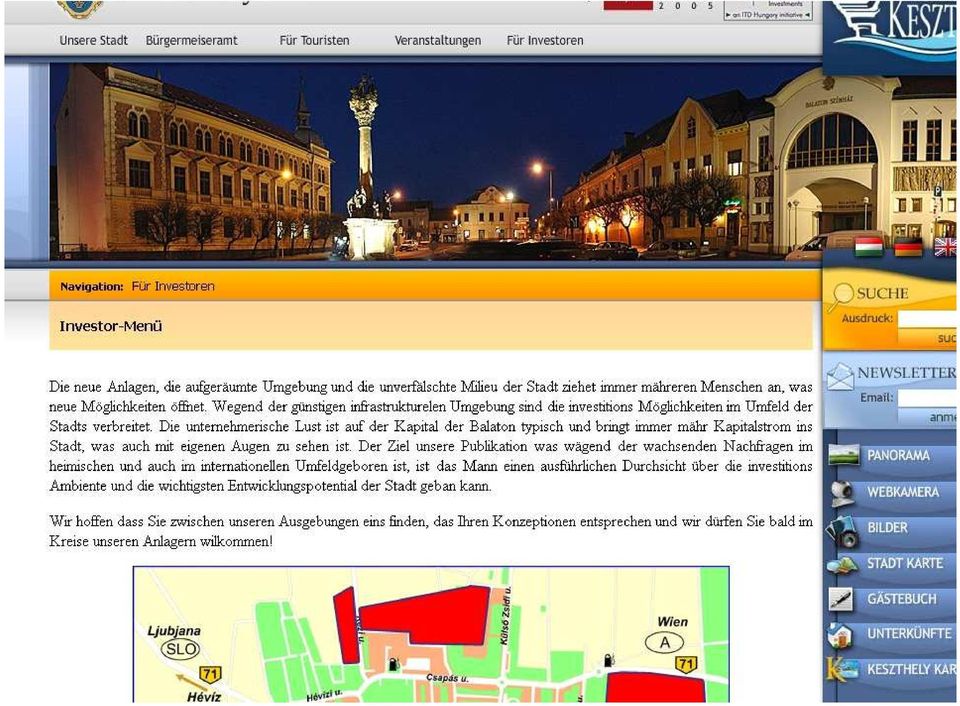The height and width of the screenshot is (706, 960).
Task: Click the A country oval on map
Action: (665, 642)
